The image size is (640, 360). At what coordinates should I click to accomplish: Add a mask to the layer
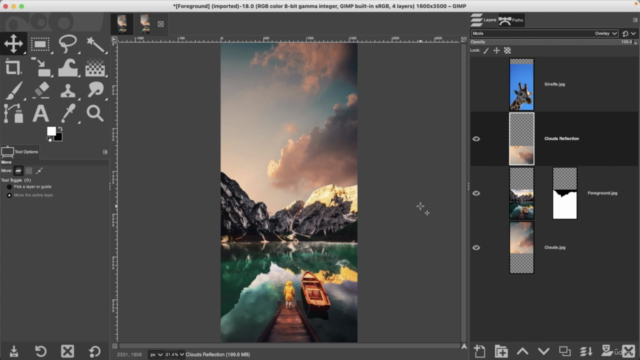point(607,350)
